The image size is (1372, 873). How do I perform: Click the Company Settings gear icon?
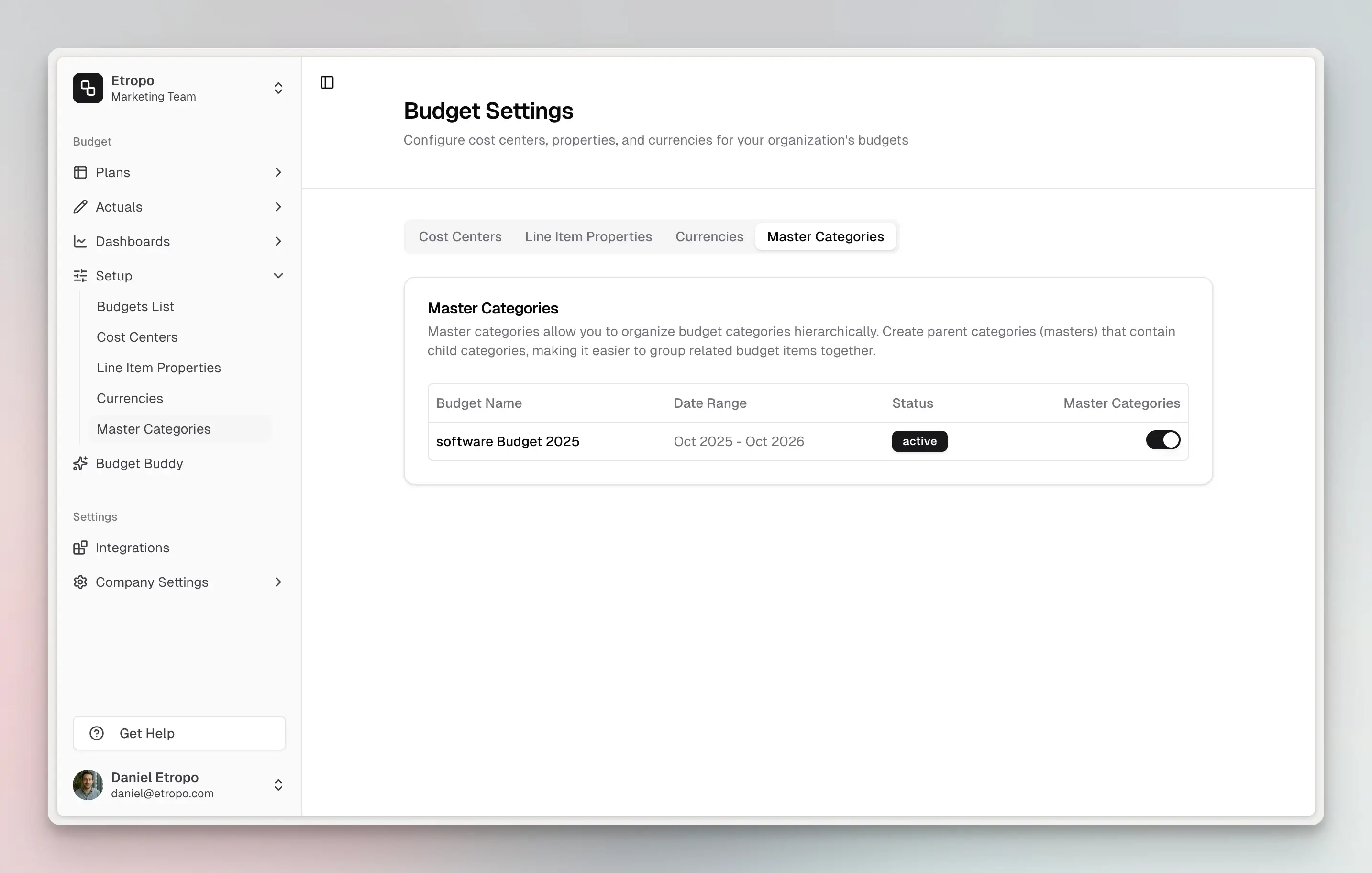coord(80,582)
